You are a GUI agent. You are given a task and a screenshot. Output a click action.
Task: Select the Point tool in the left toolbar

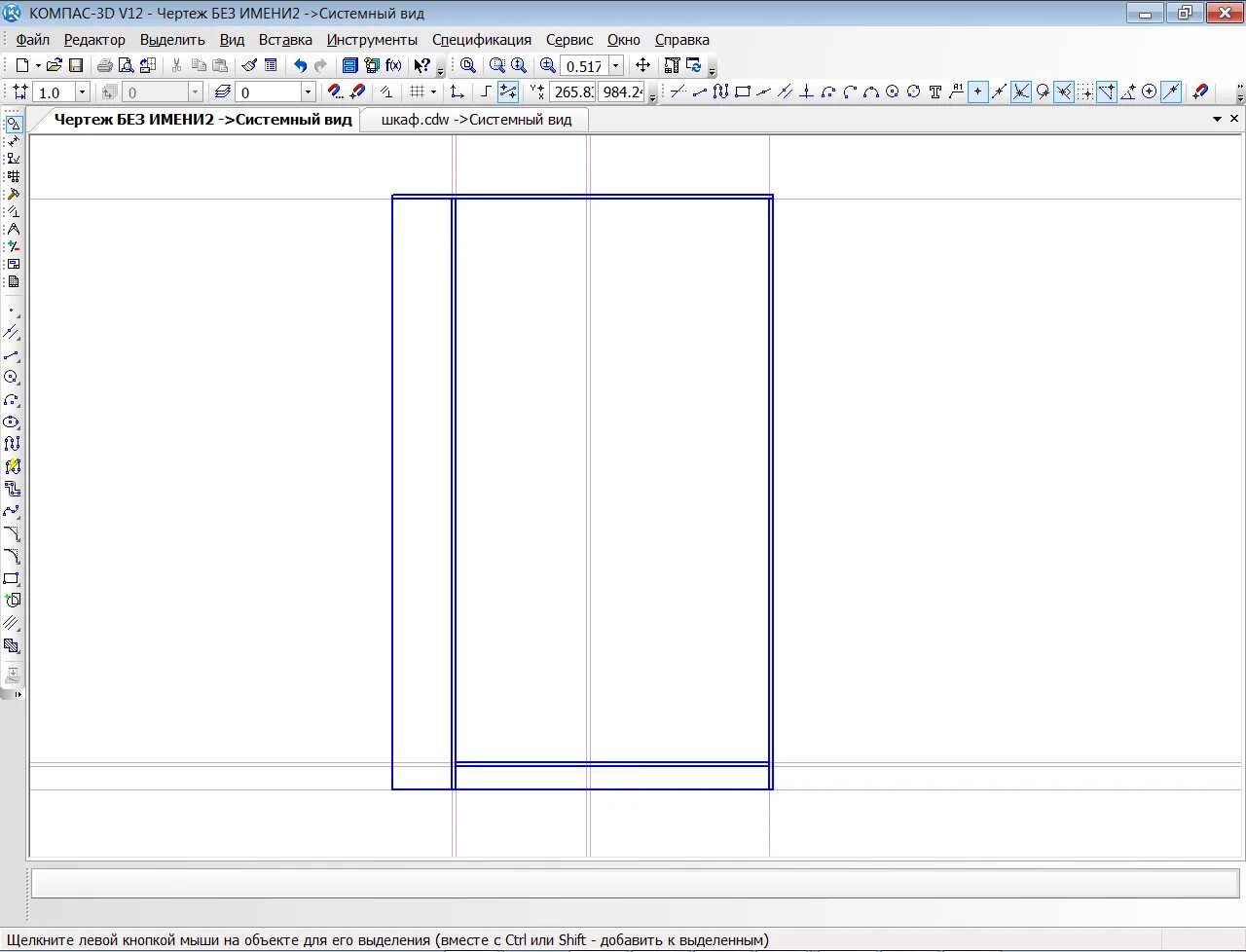click(12, 310)
